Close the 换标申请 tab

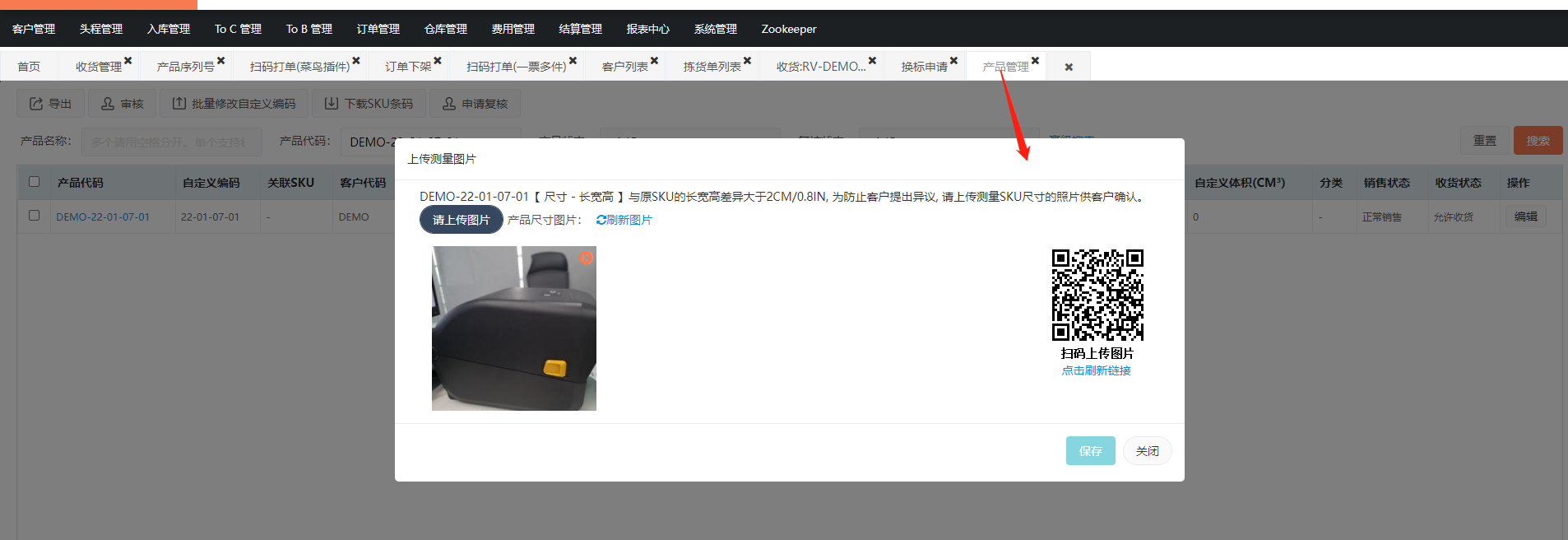(x=953, y=60)
